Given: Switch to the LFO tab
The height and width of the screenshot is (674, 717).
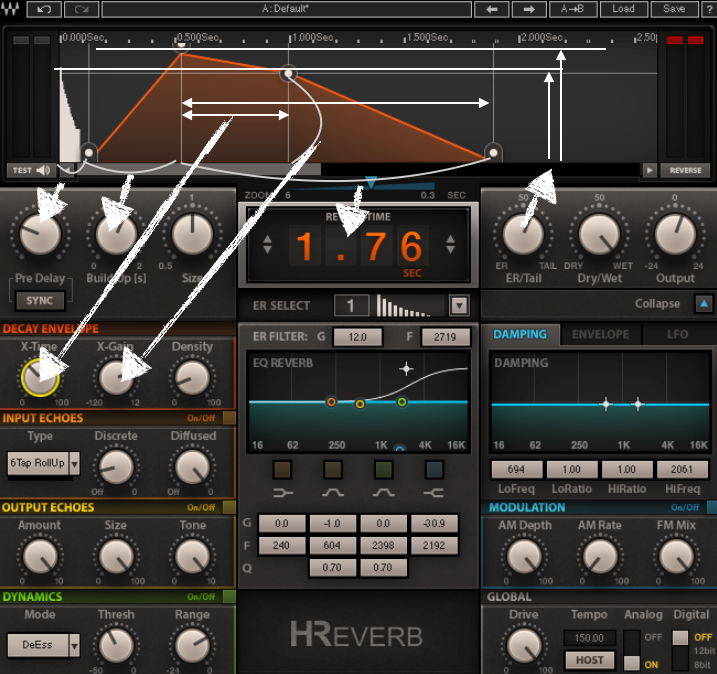Looking at the screenshot, I should [x=677, y=334].
